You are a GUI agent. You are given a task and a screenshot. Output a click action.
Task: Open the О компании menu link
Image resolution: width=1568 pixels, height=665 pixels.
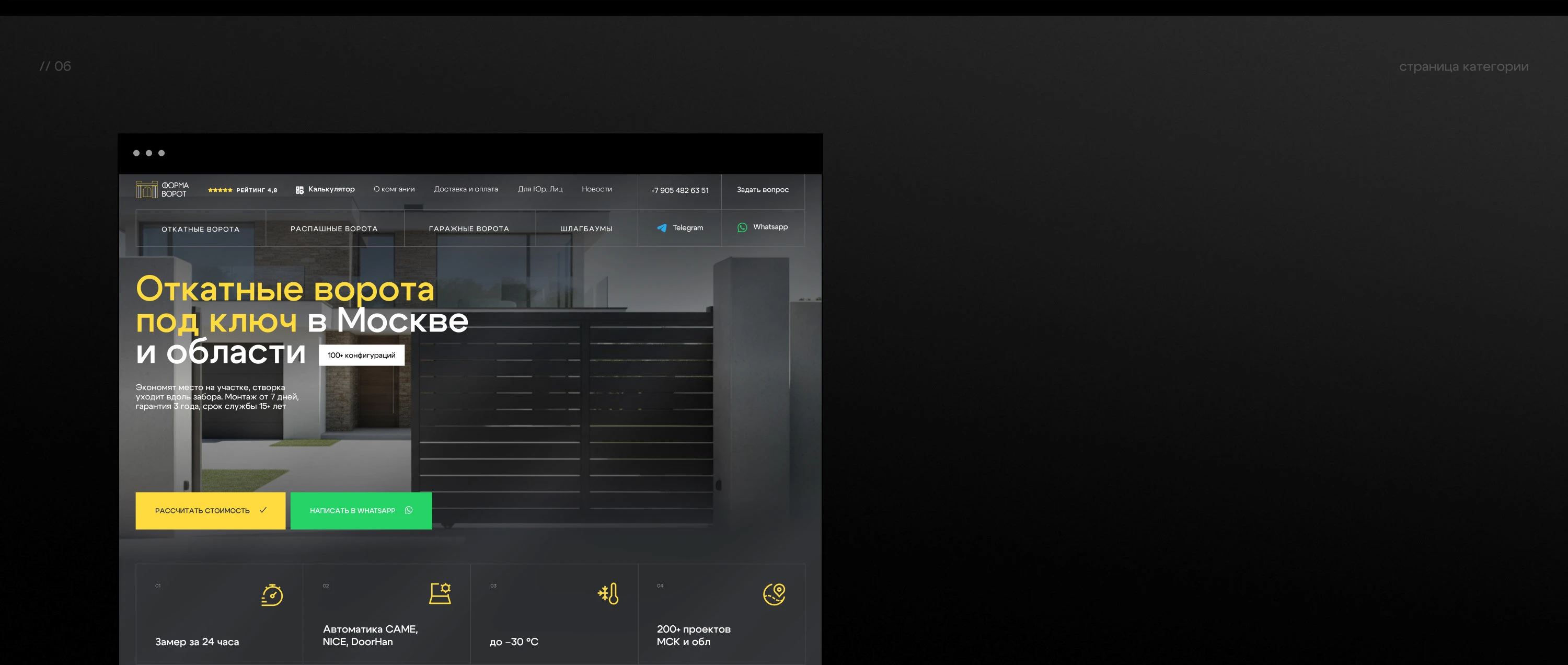pos(394,189)
